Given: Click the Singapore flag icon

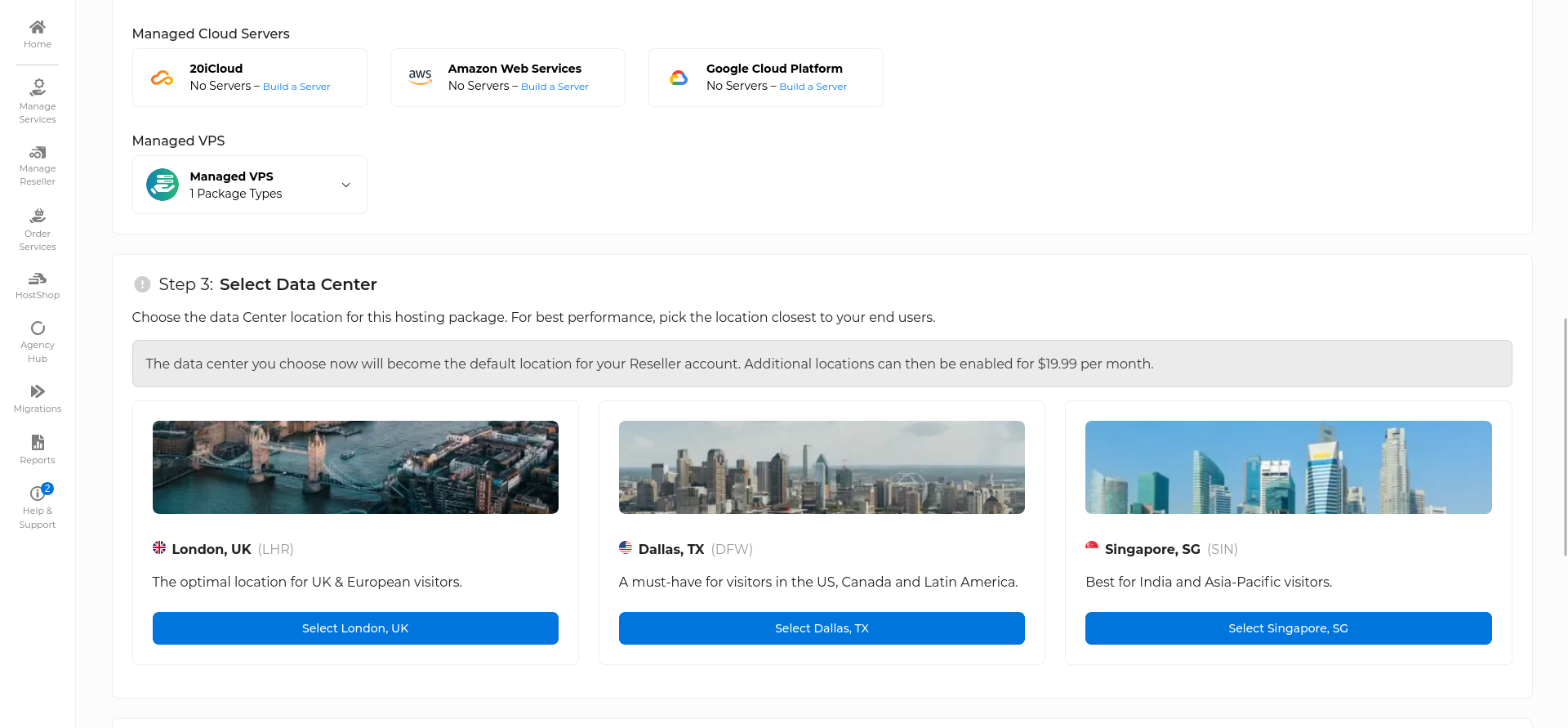Looking at the screenshot, I should pos(1092,546).
